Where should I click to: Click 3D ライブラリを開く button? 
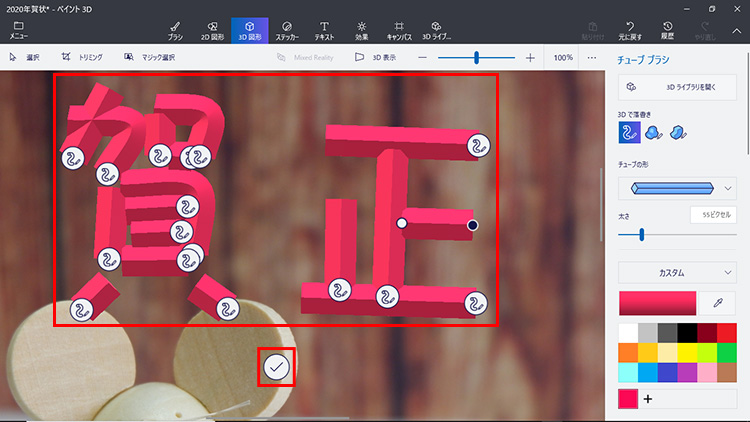pyautogui.click(x=677, y=87)
